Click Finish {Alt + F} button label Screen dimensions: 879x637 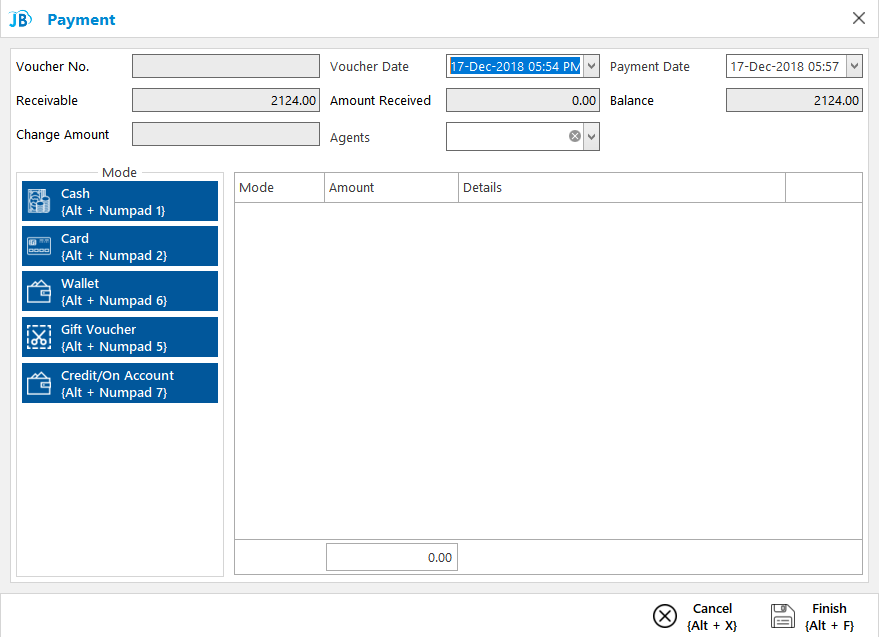click(x=829, y=617)
